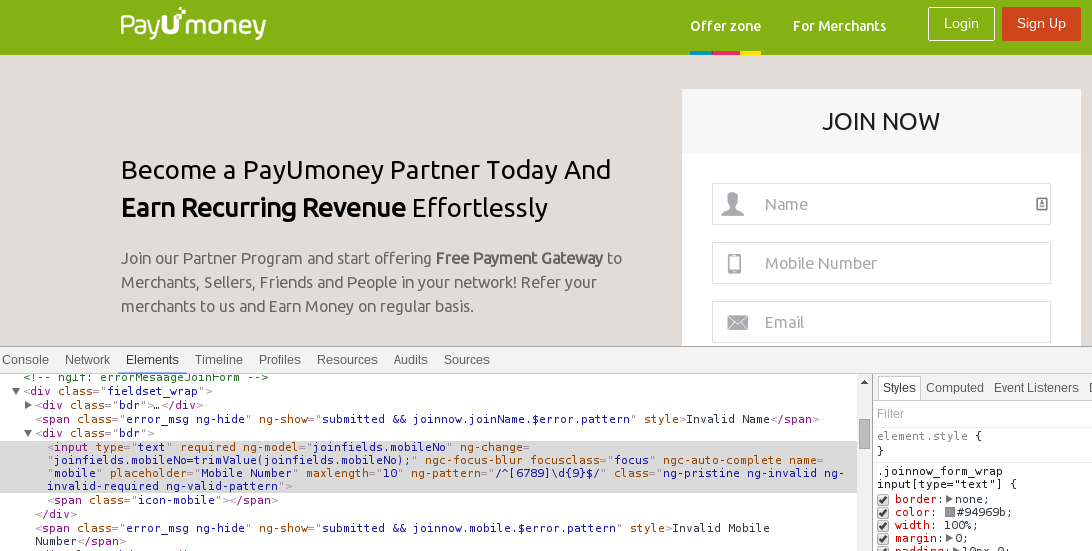The image size is (1092, 551).
Task: Open the Audits tab
Action: tap(410, 359)
